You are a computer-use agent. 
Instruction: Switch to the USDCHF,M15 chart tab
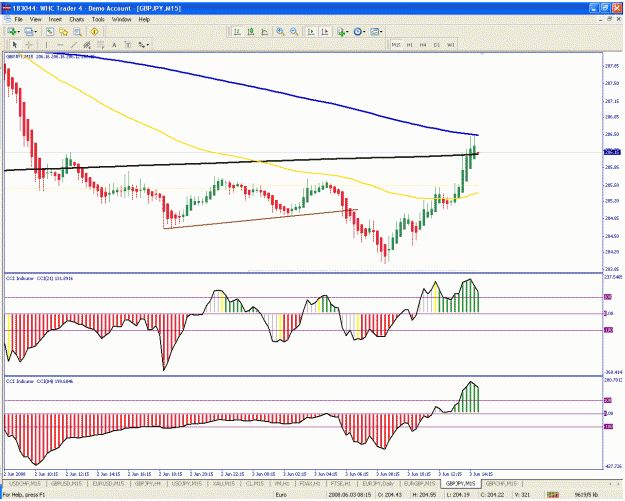coord(25,484)
